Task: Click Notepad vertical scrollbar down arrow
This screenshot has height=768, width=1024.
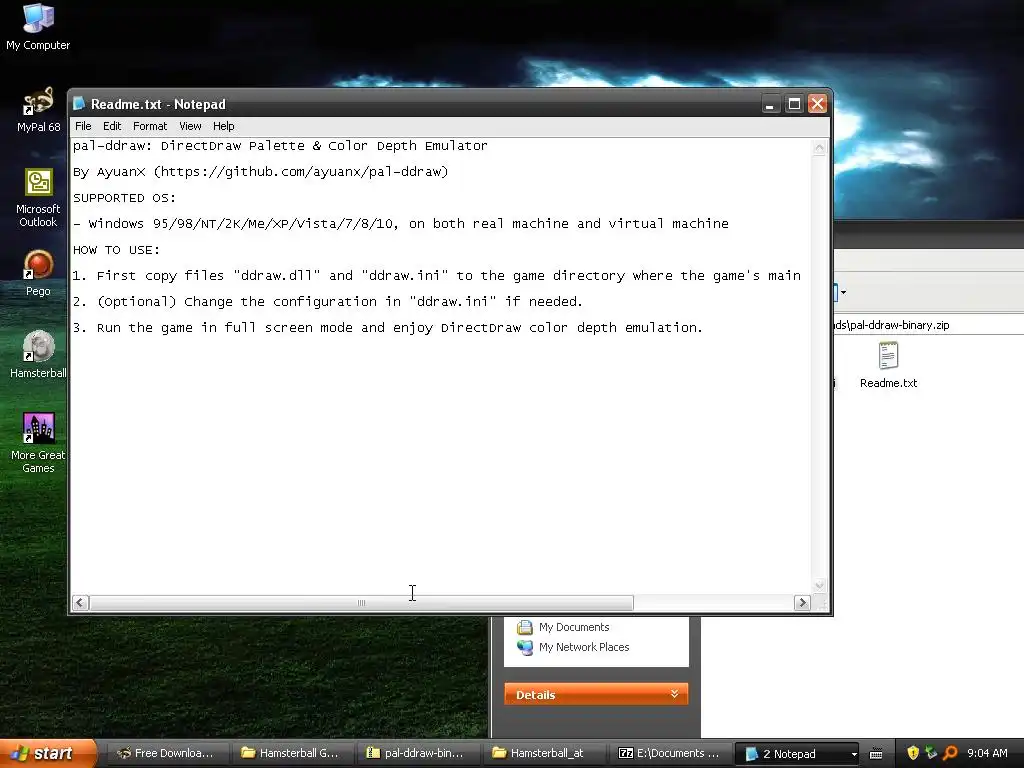Action: tap(819, 585)
